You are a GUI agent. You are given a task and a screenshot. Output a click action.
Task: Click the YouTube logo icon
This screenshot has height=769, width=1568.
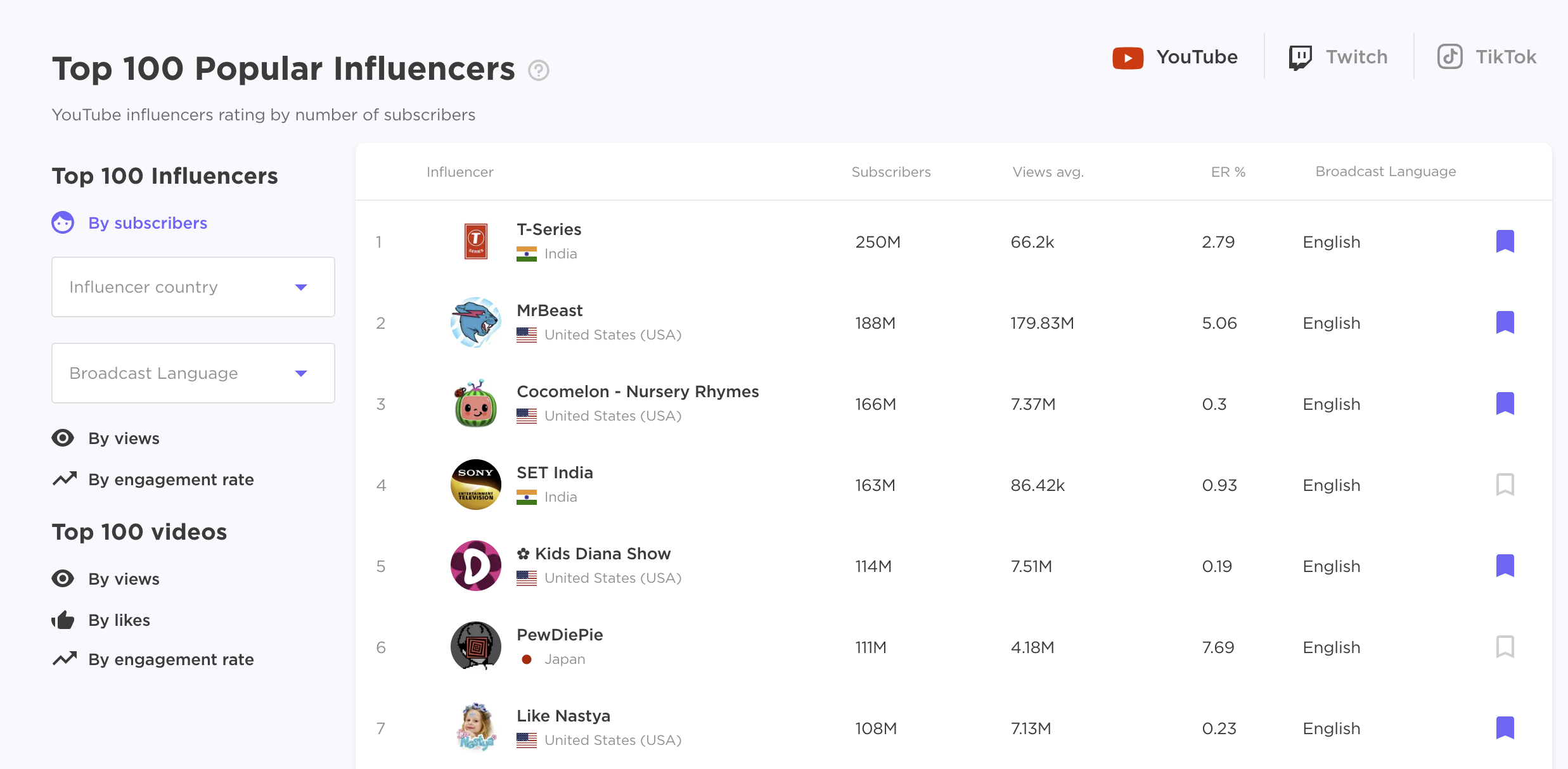tap(1128, 58)
